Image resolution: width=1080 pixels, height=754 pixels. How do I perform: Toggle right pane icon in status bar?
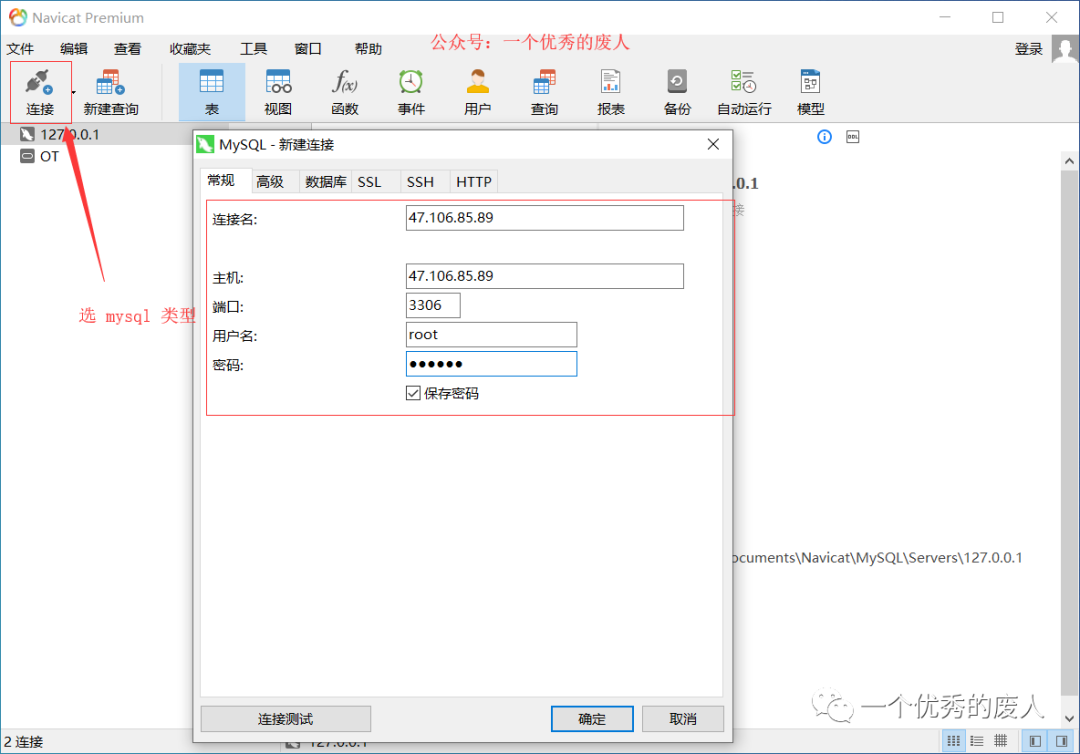click(x=1061, y=741)
